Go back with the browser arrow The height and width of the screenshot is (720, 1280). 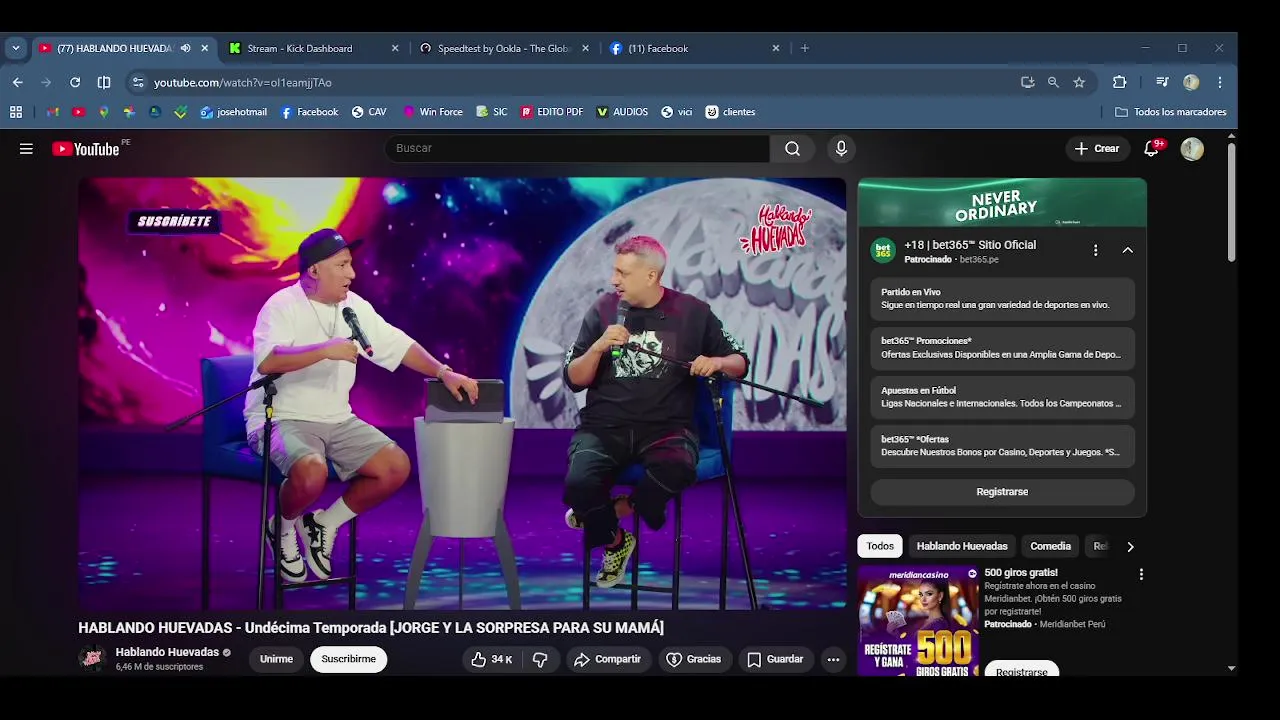tap(17, 82)
